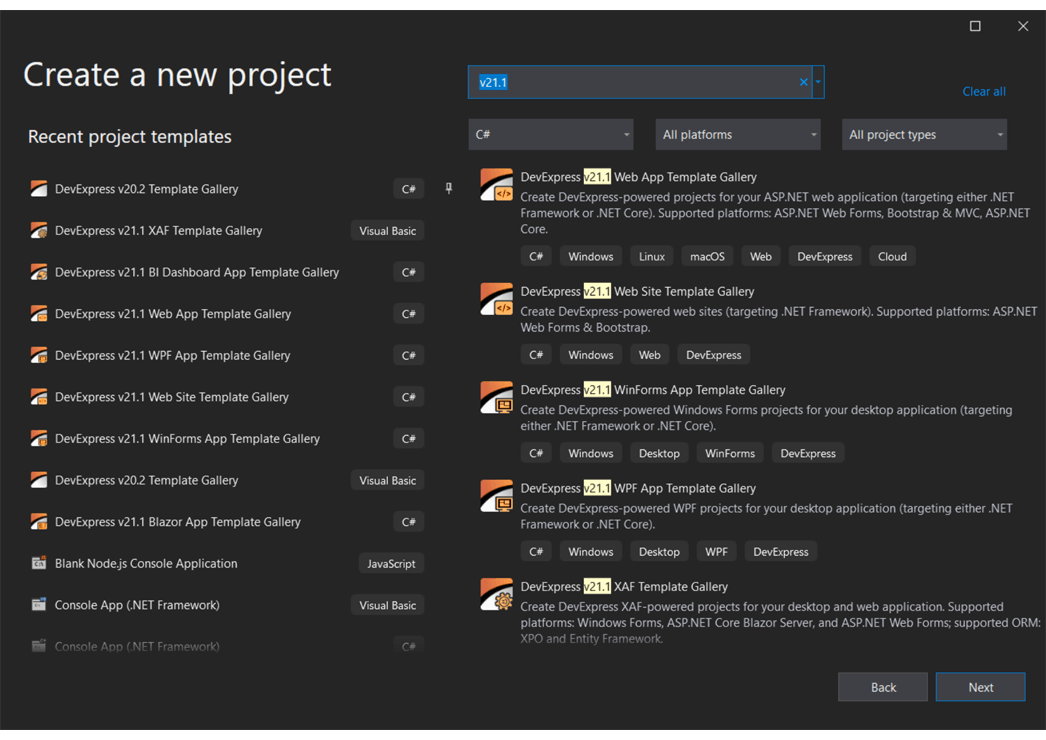The width and height of the screenshot is (1046, 740).
Task: Toggle the Linux platform tag filter
Action: tap(651, 256)
